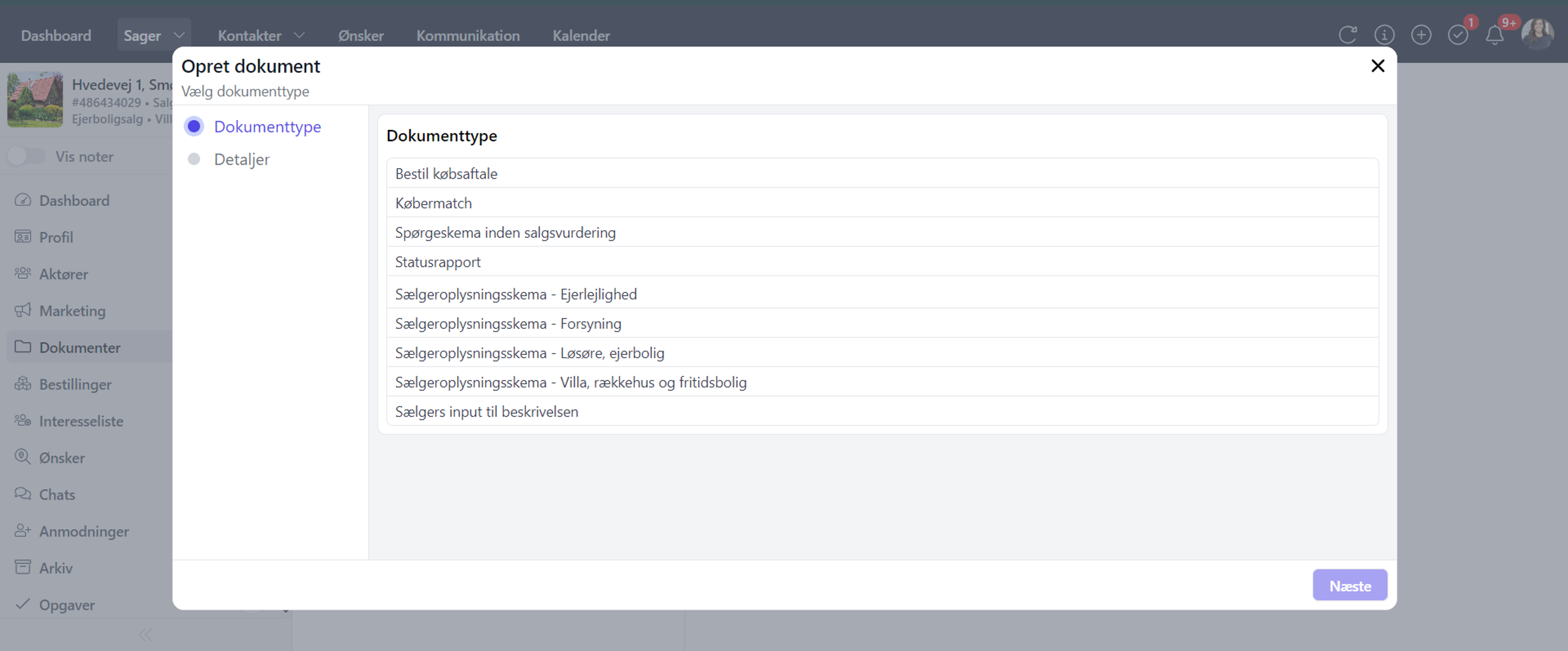Click the plus circle add icon
The height and width of the screenshot is (651, 1568).
pyautogui.click(x=1421, y=35)
